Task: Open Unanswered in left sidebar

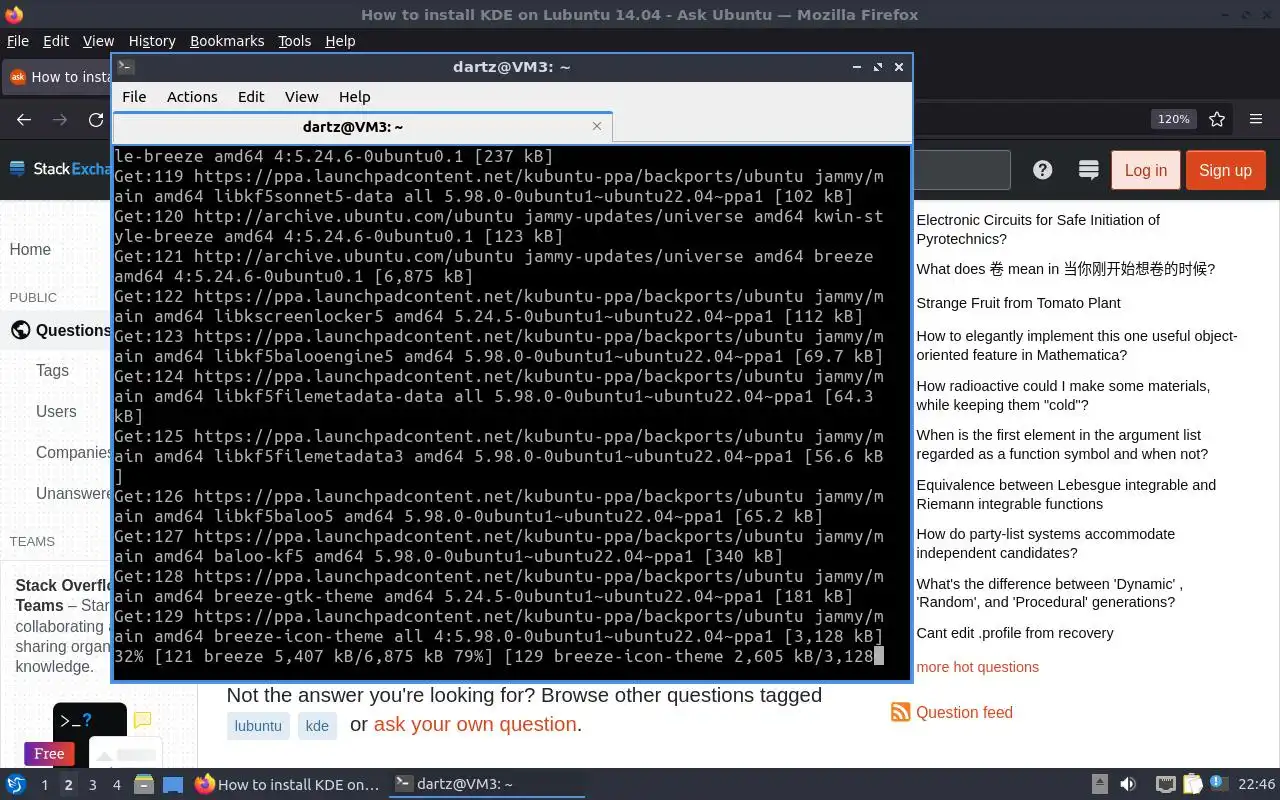Action: (73, 493)
